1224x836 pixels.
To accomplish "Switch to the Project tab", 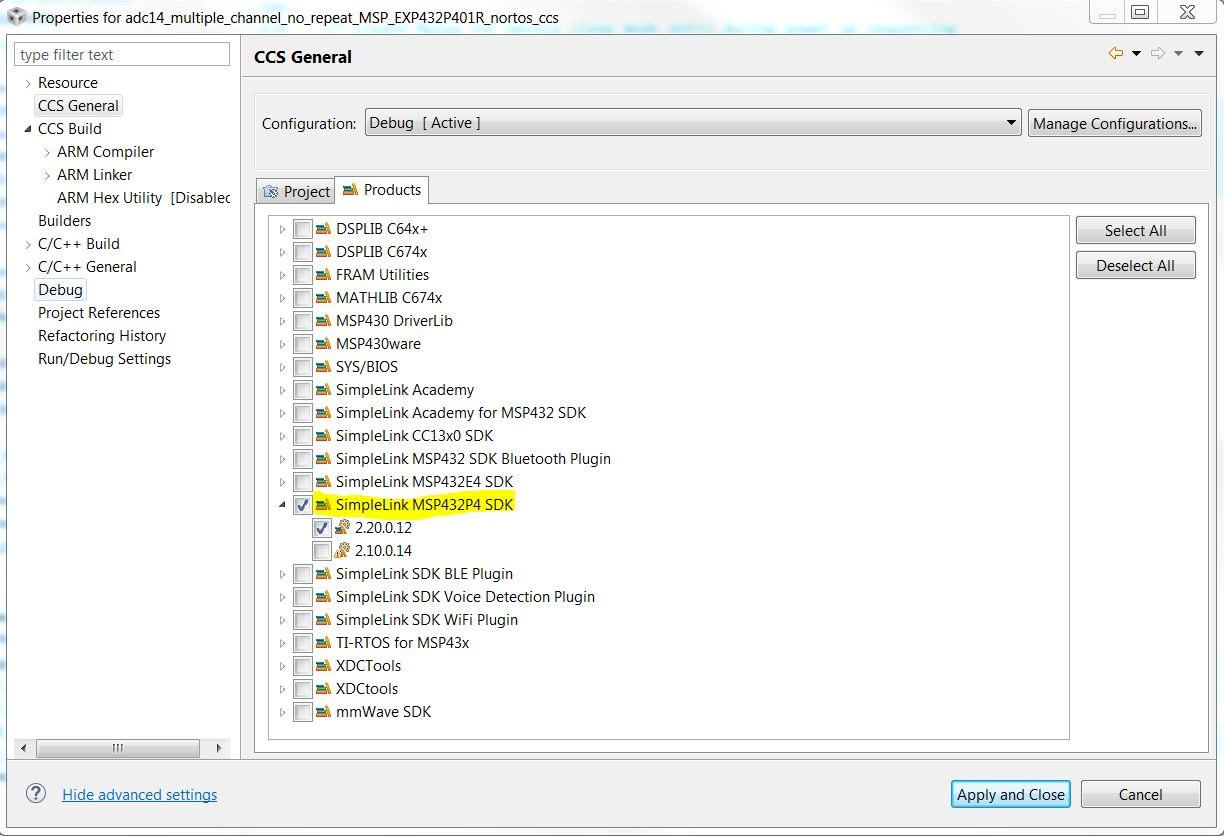I will coord(296,191).
